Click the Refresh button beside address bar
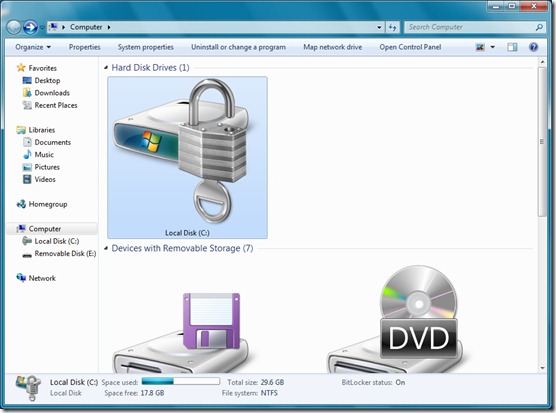Screen dimensions: 556x413 coord(393,27)
